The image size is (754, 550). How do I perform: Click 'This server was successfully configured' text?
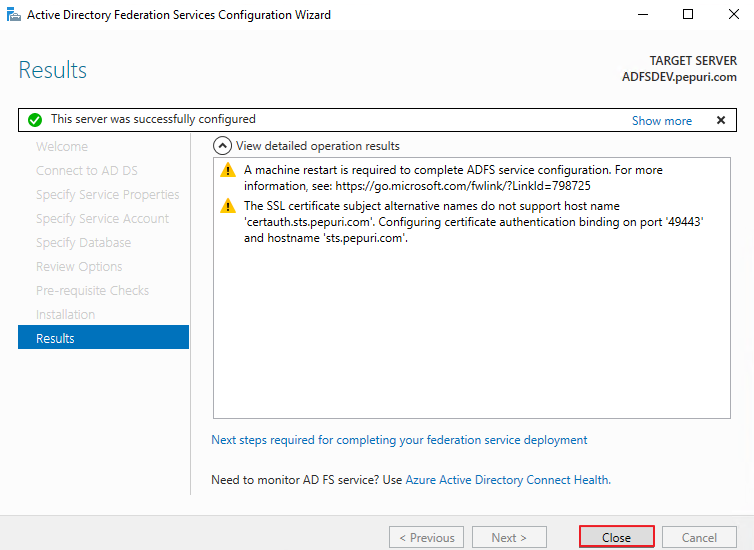[153, 119]
